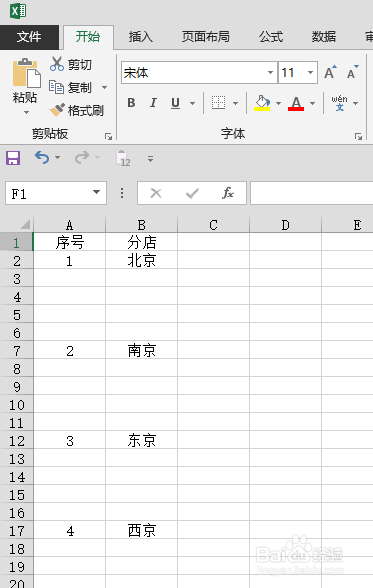
Task: Open the 公式 ribbon tab
Action: [x=271, y=37]
